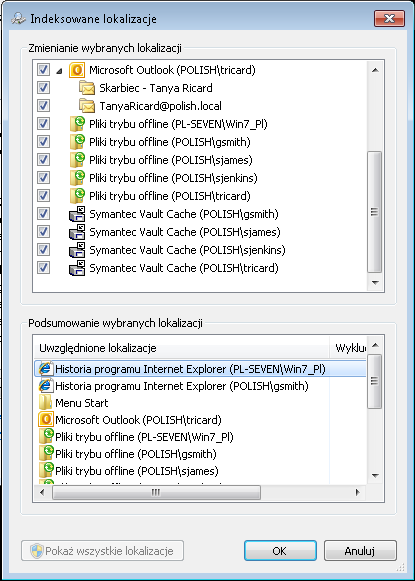Toggle checkbox for Pliki trybu offline (POLISH\sjames)
The image size is (415, 581).
pyautogui.click(x=43, y=160)
